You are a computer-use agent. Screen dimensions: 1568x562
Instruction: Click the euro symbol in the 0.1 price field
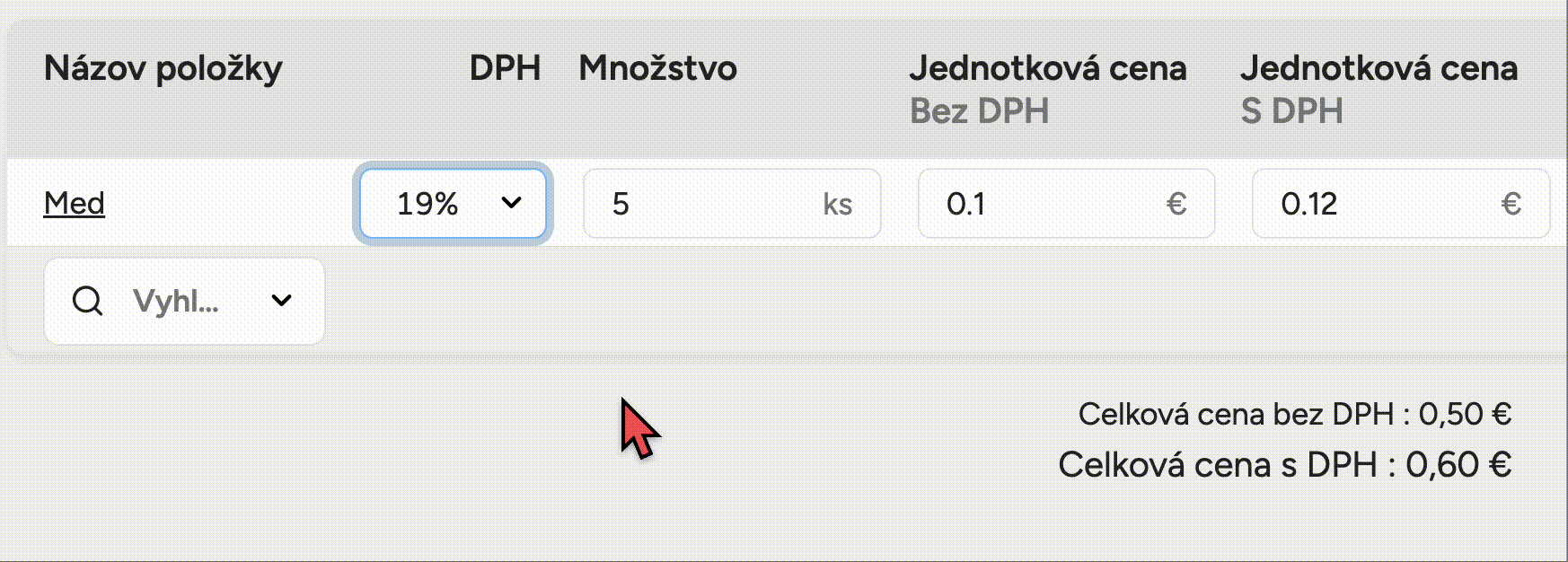click(1176, 205)
